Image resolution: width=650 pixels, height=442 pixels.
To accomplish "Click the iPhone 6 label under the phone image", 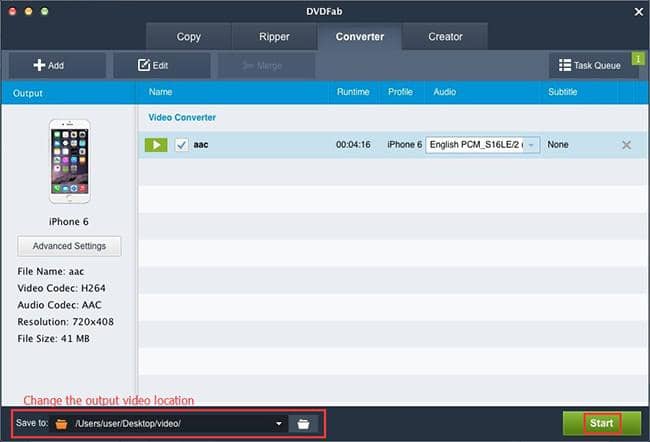I will coord(69,222).
